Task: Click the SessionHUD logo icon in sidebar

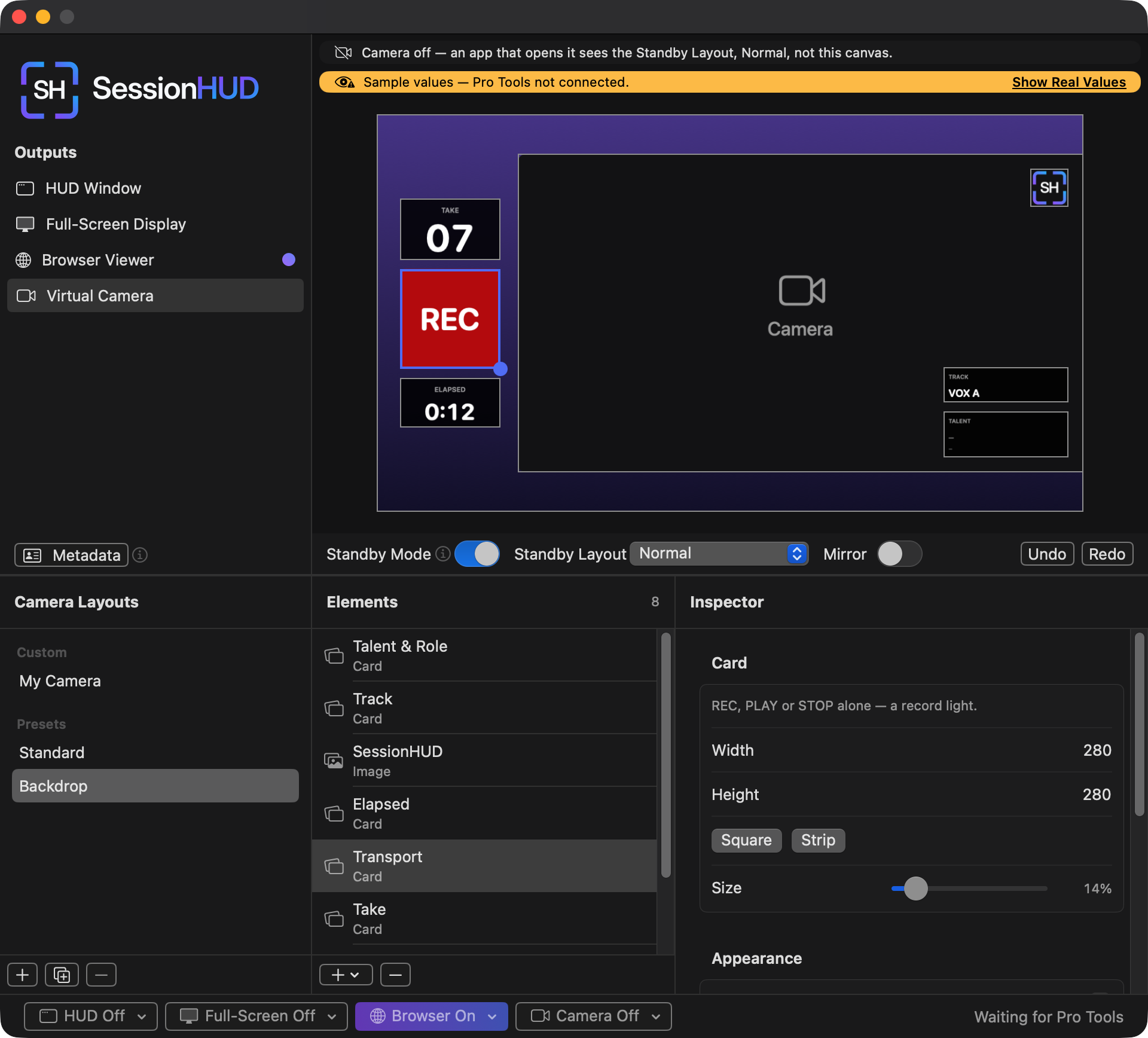Action: [x=50, y=90]
